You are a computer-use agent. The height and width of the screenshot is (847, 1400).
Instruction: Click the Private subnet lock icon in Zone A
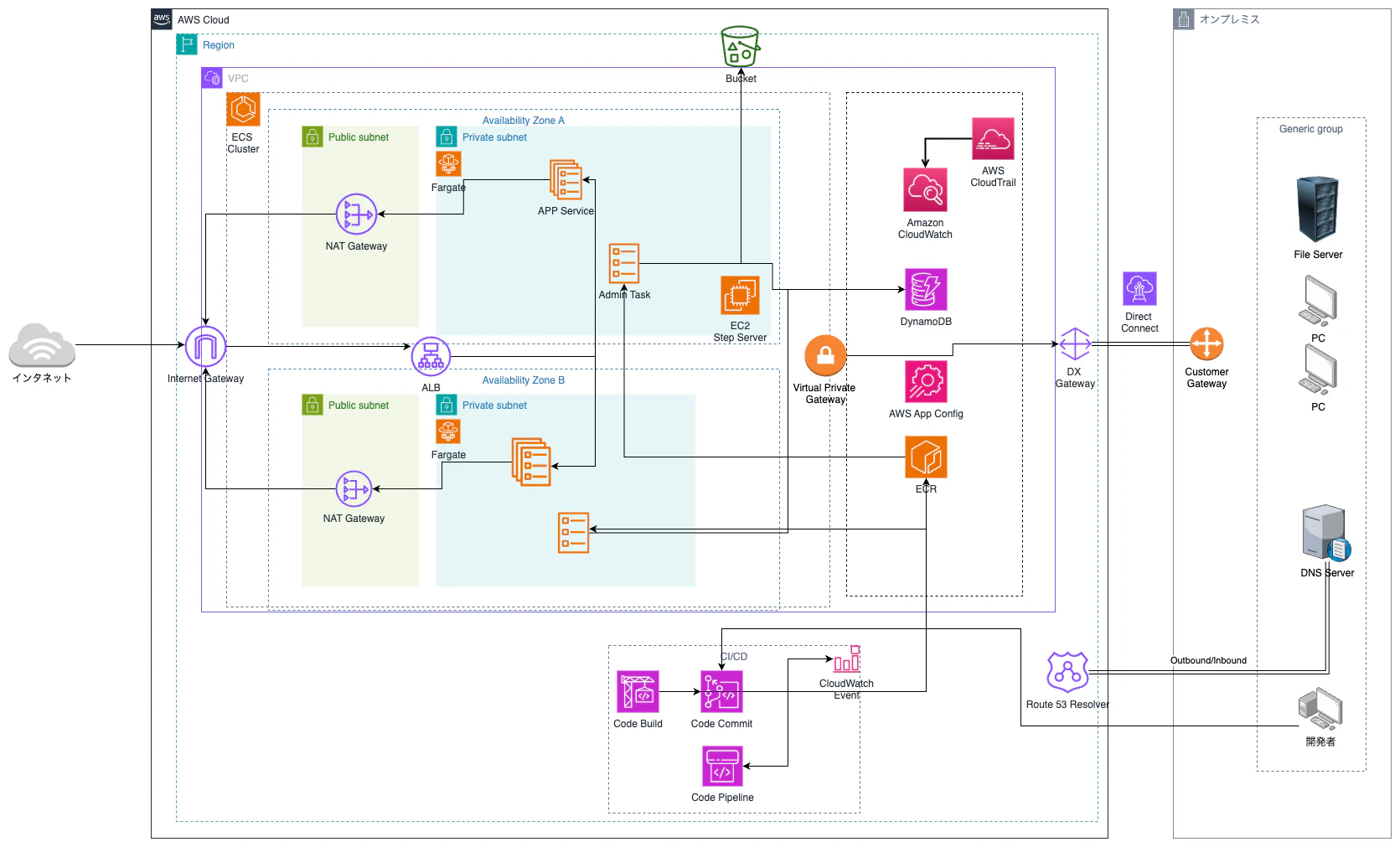click(x=447, y=137)
